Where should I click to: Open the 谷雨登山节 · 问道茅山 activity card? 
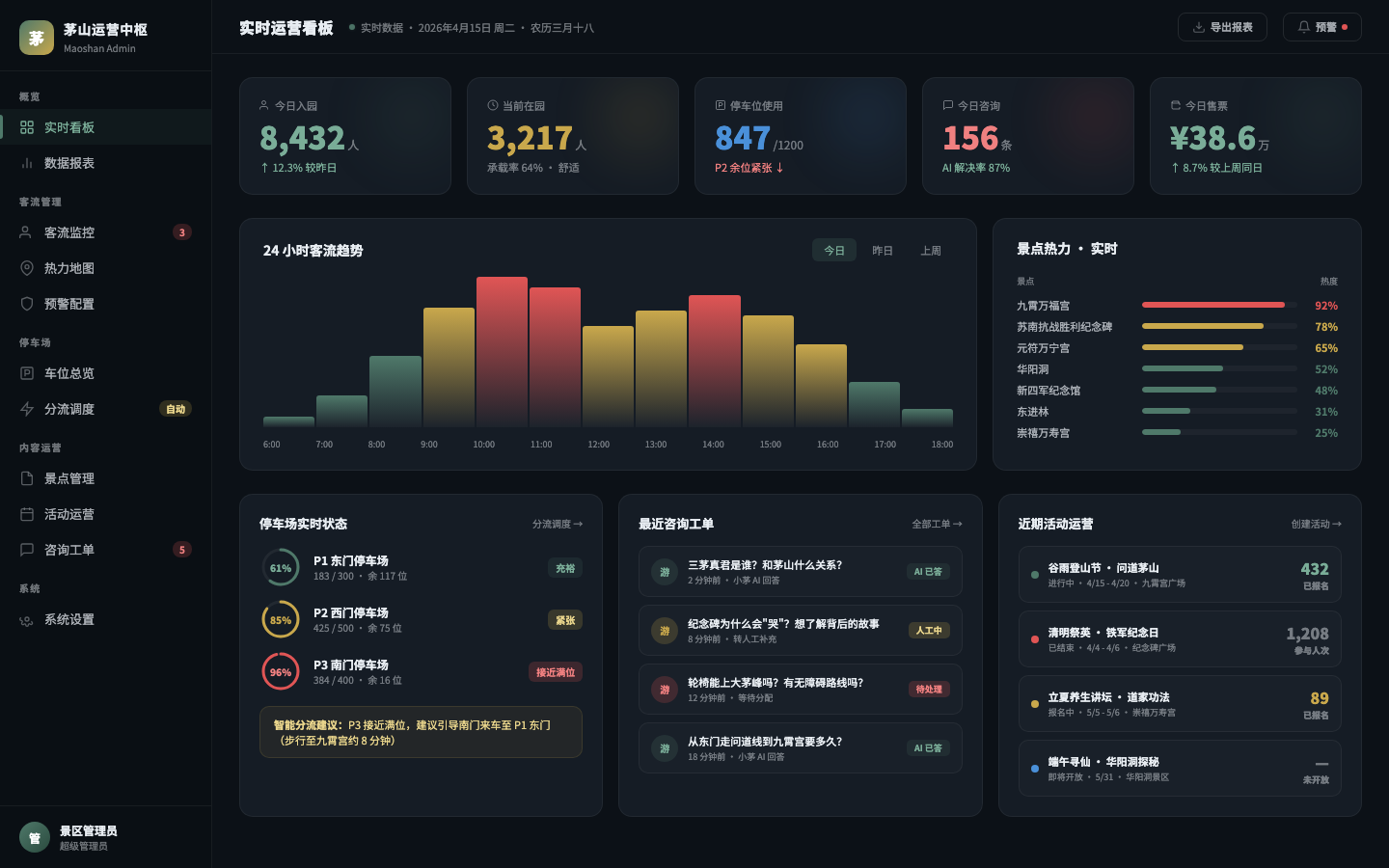(x=1180, y=575)
